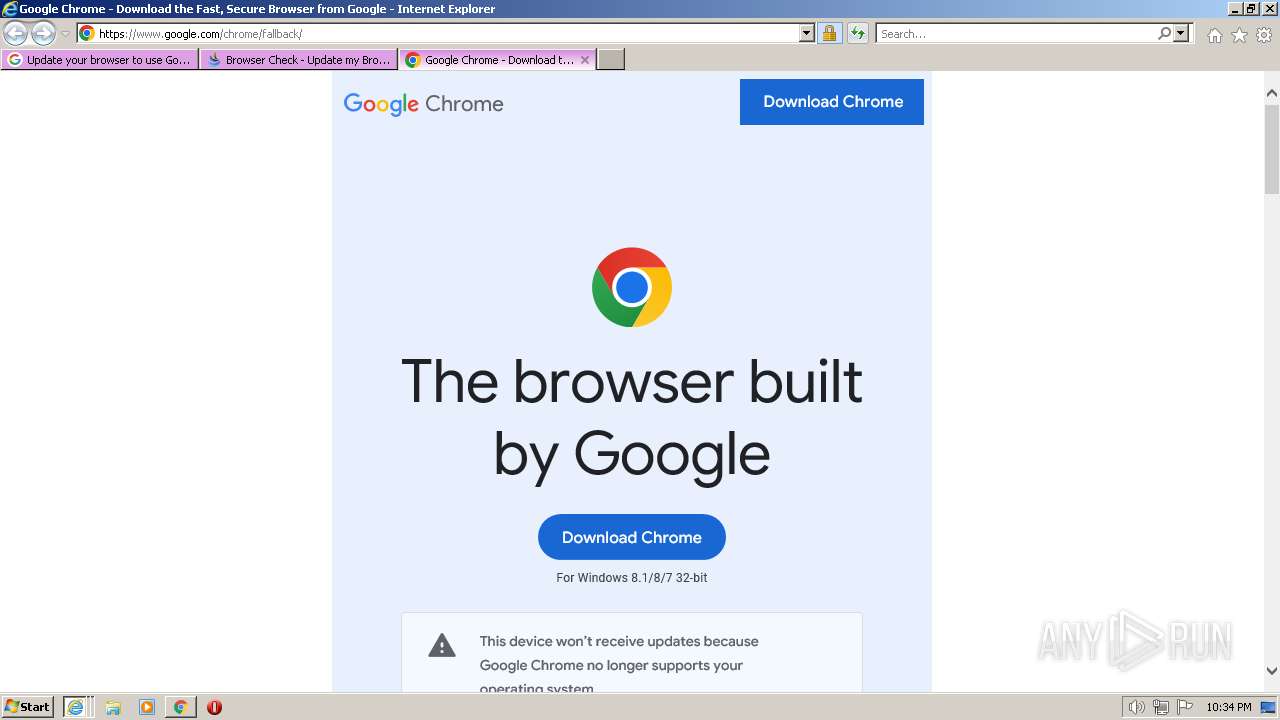1280x720 pixels.
Task: Click the Internet Explorer icon in the title bar
Action: tap(9, 9)
